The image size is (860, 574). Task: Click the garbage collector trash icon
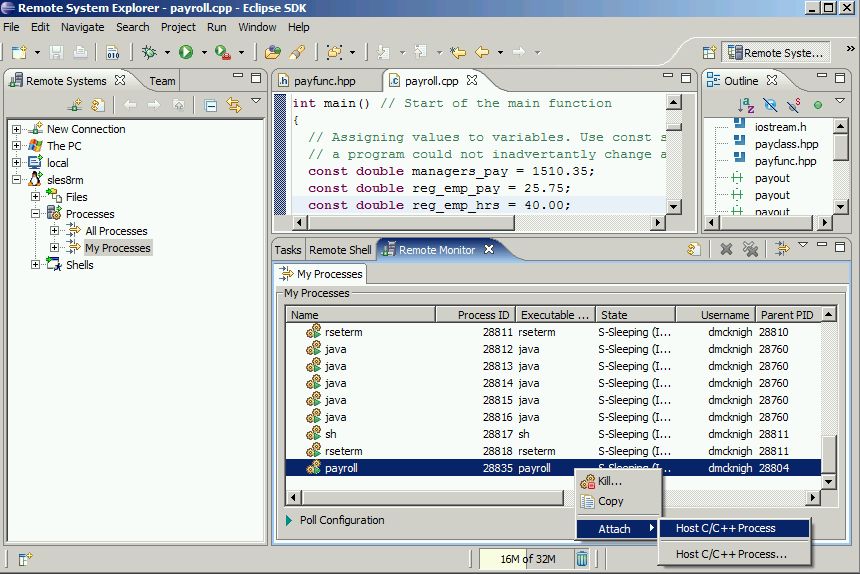point(581,559)
